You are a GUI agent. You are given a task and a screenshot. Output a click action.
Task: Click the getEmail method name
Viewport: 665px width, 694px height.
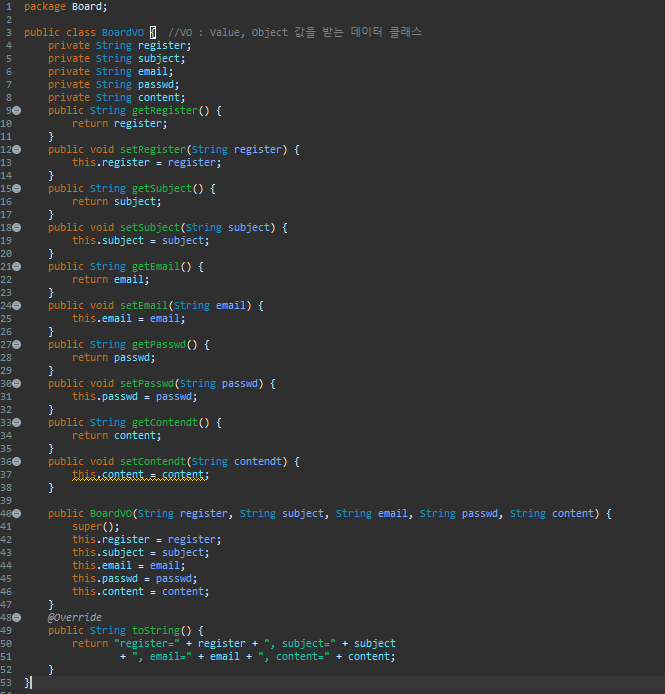click(155, 266)
